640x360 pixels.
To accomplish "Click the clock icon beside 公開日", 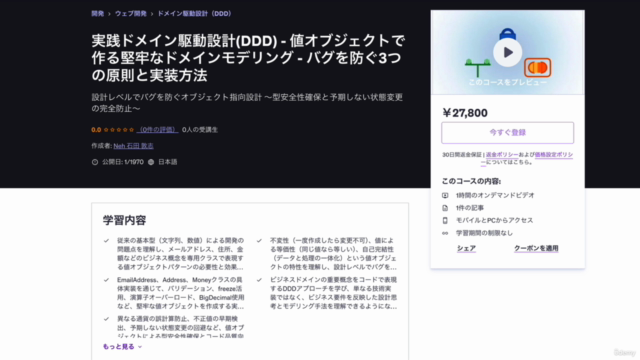I will click(x=95, y=162).
